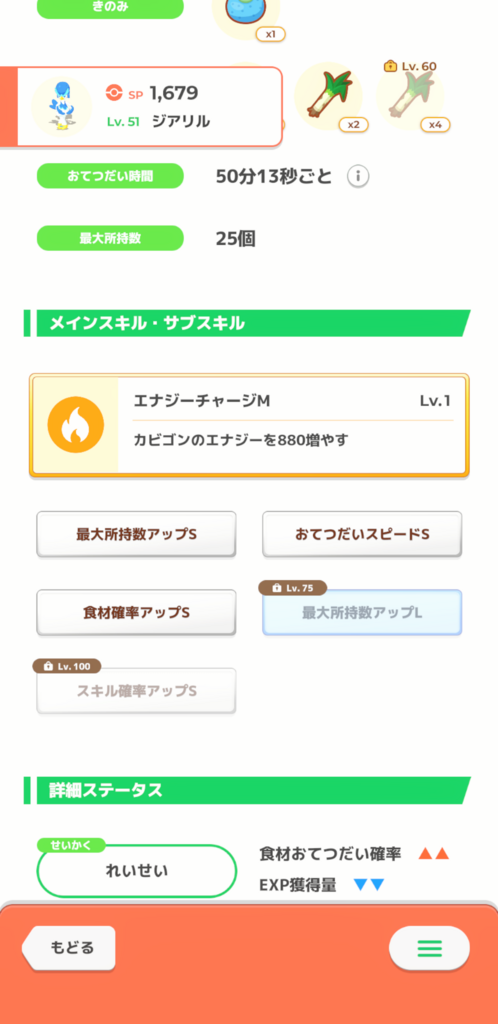
Task: Tap the 最大所持数 green label
Action: point(110,238)
